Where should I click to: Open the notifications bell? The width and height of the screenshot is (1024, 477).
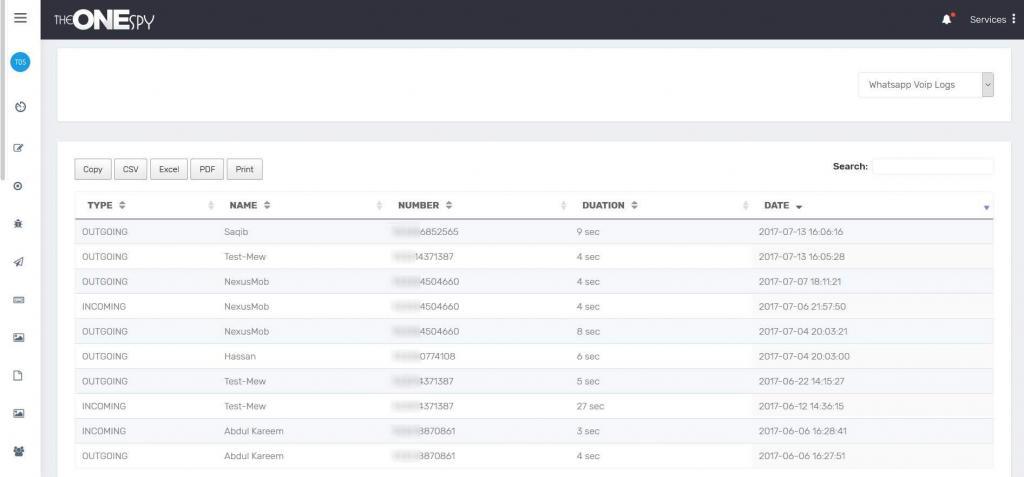947,19
